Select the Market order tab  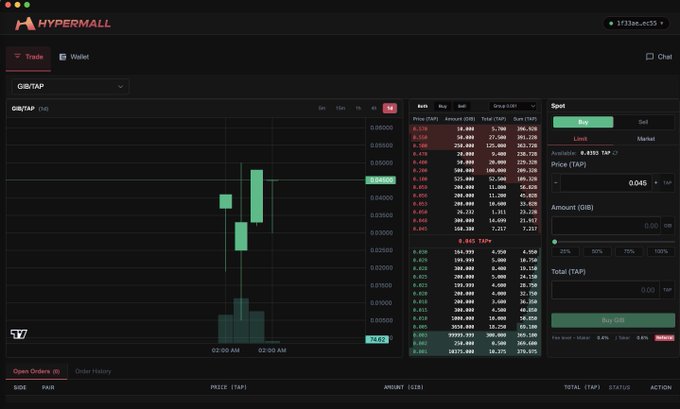(x=646, y=139)
